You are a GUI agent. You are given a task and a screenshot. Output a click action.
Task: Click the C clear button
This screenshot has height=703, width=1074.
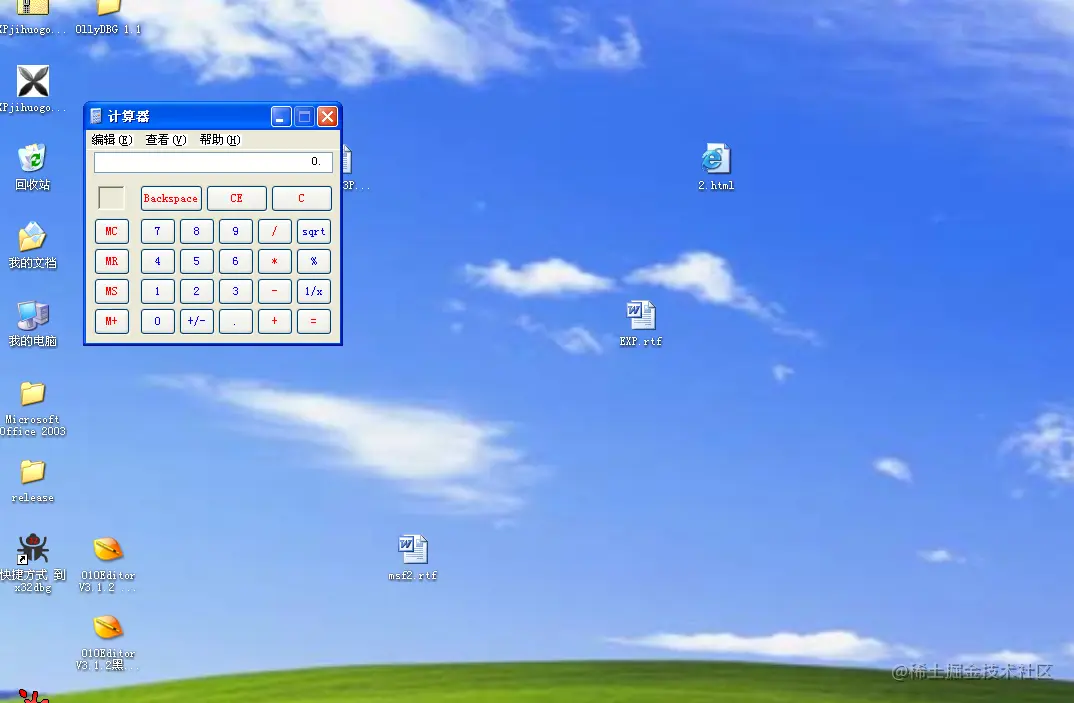301,199
